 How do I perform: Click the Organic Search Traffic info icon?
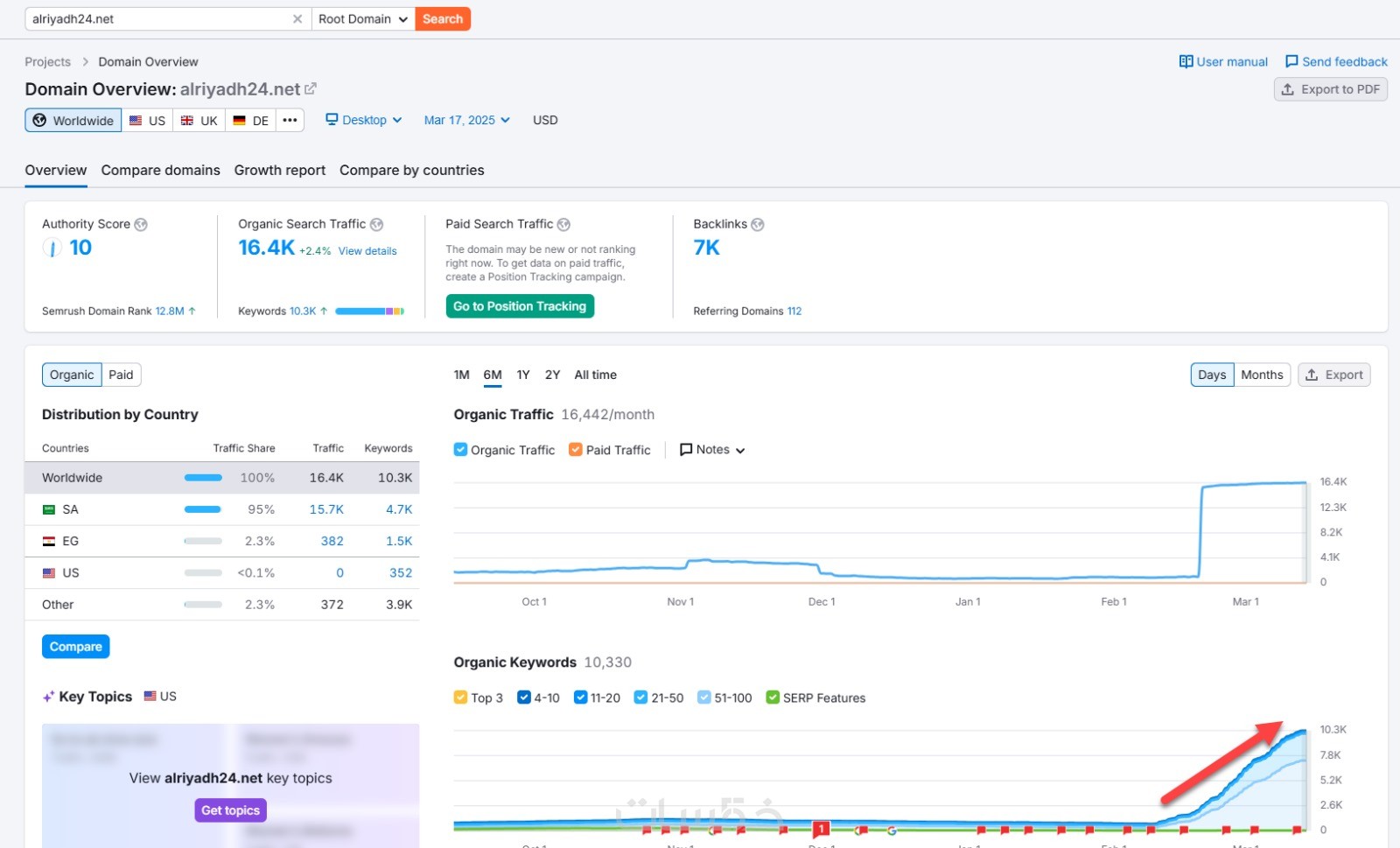[x=376, y=224]
